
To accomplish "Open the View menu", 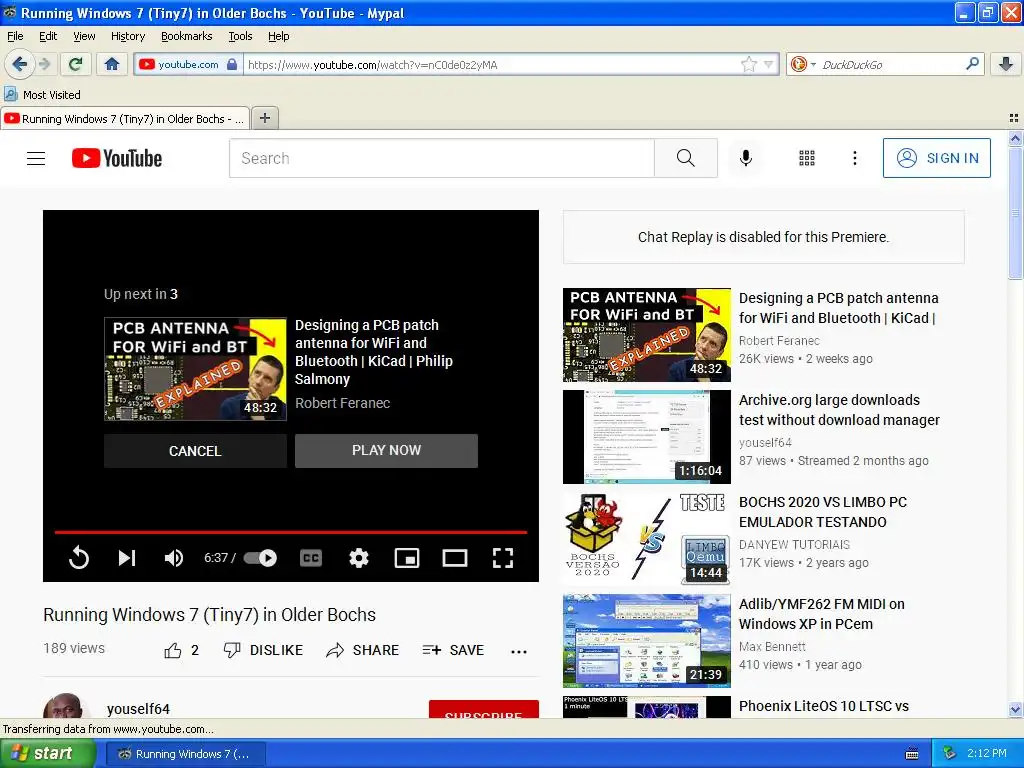I will click(x=84, y=36).
